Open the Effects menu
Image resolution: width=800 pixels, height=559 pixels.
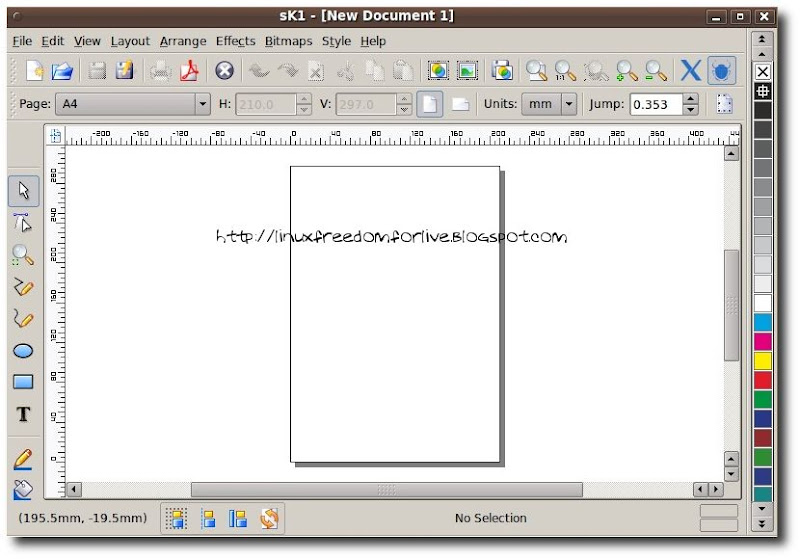(x=235, y=41)
